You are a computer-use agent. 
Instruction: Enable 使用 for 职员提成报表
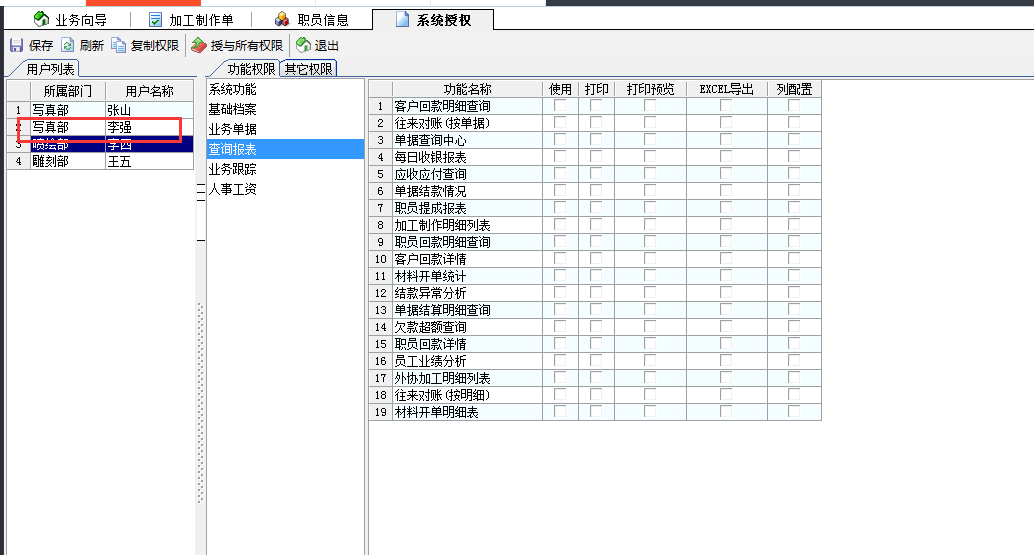[560, 208]
